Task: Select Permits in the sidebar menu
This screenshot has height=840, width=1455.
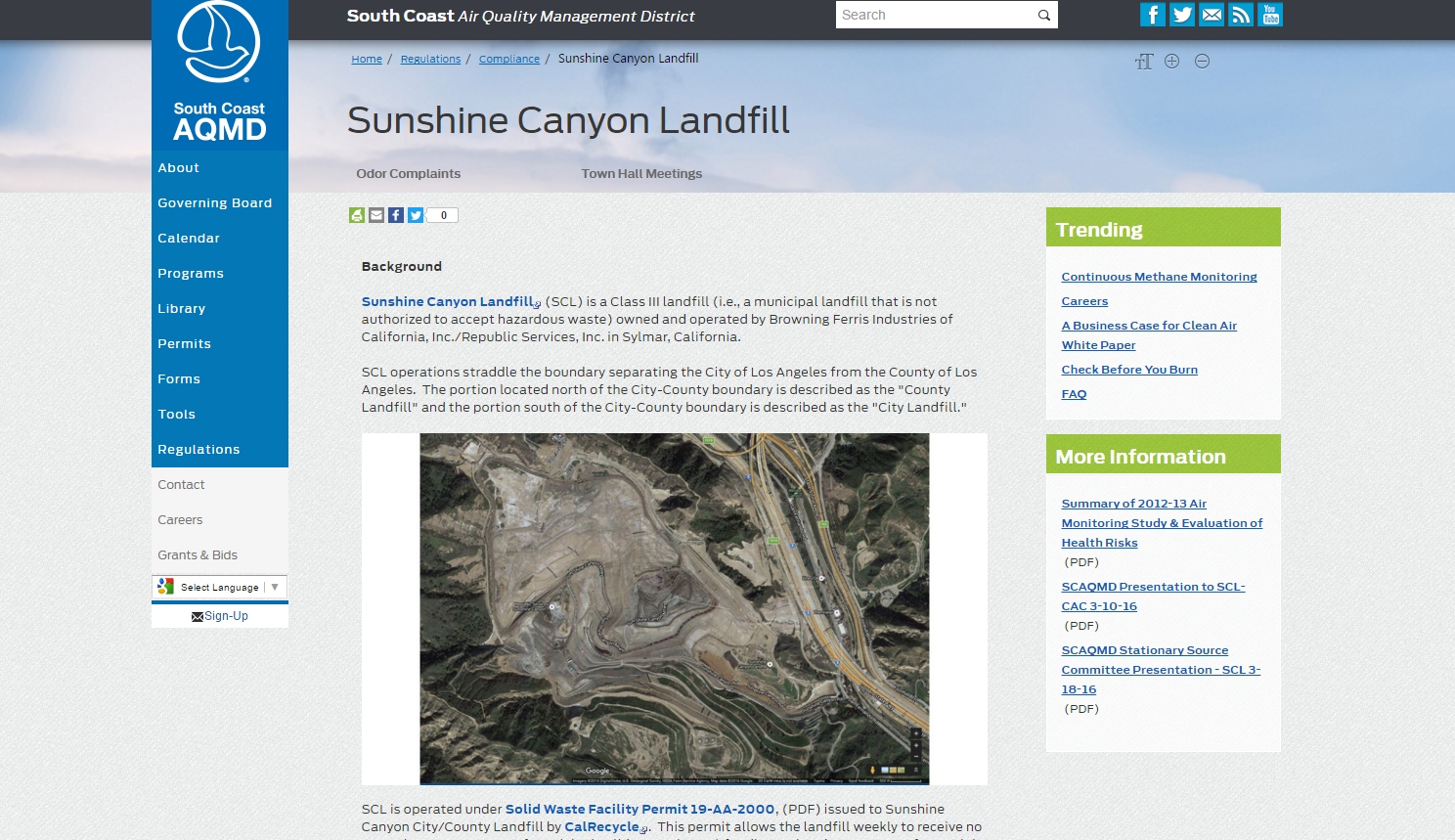Action: coord(184,344)
